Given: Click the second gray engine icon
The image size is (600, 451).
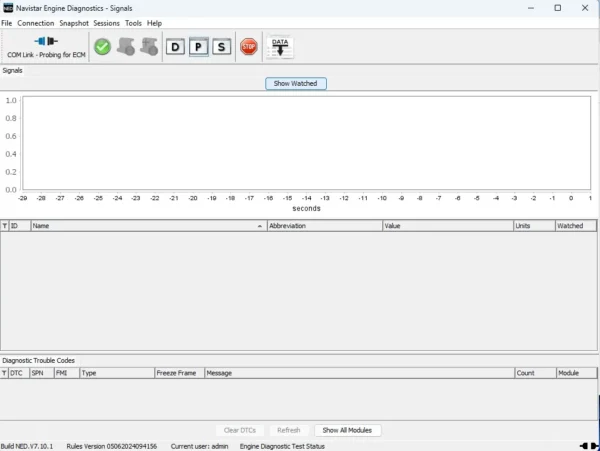Looking at the screenshot, I should (x=149, y=47).
